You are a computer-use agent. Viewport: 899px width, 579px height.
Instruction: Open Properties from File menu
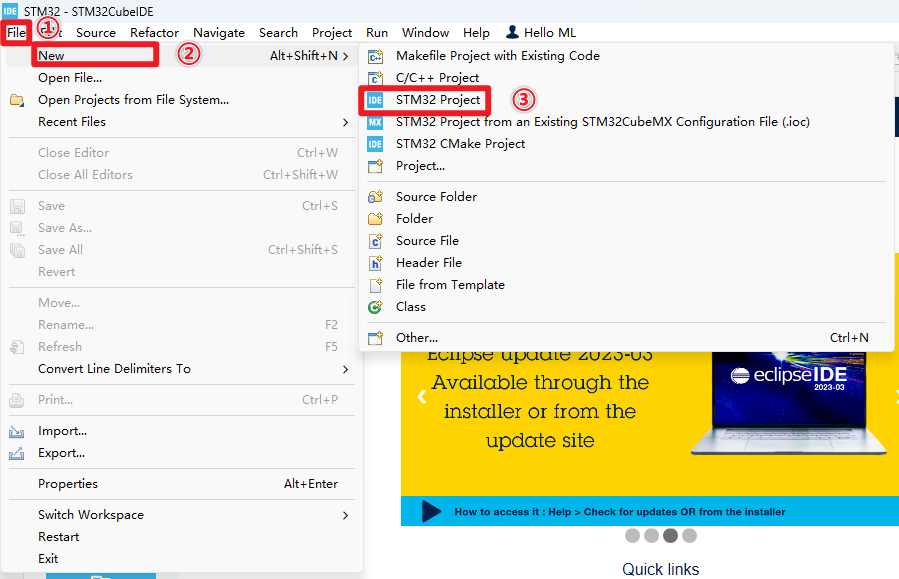pyautogui.click(x=183, y=484)
